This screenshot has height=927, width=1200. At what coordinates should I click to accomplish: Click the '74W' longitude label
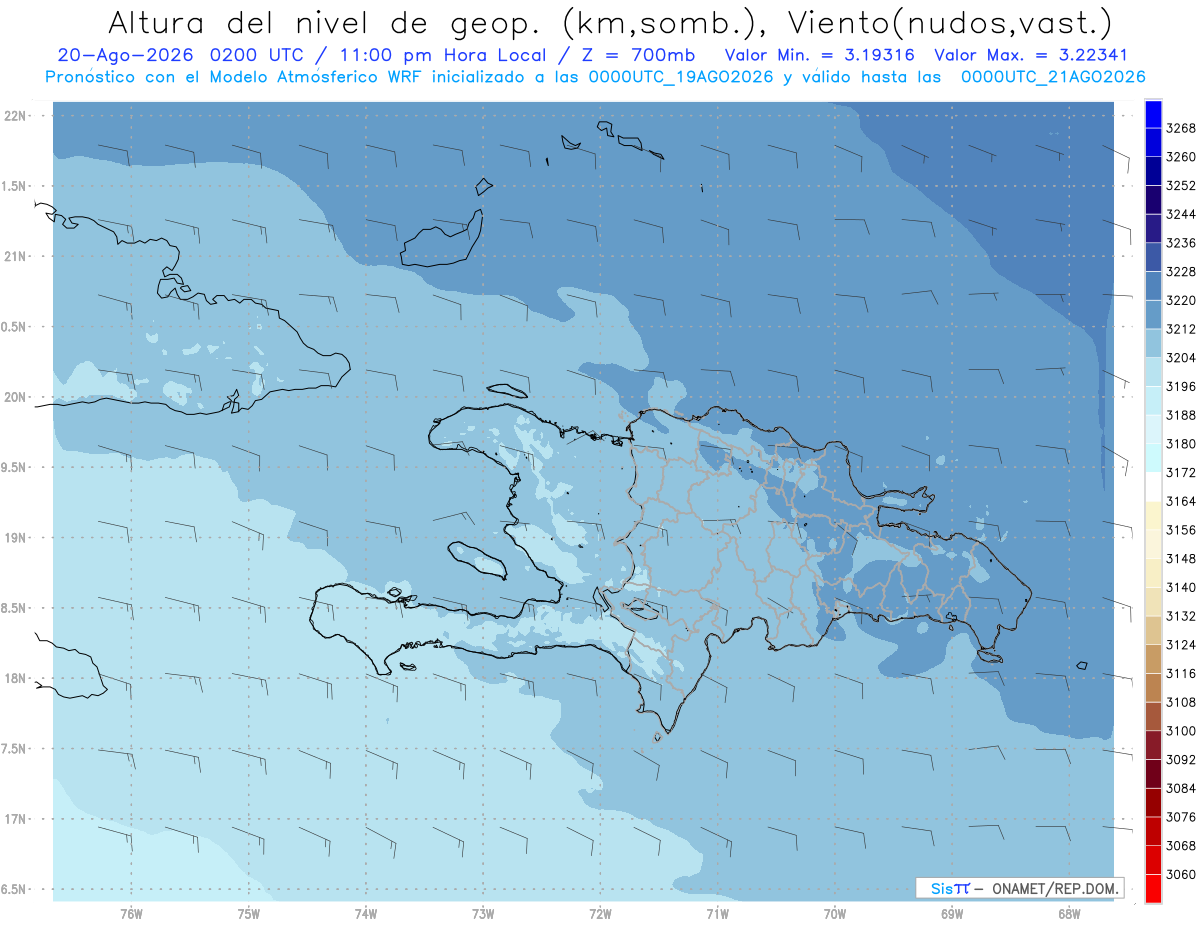click(x=366, y=914)
